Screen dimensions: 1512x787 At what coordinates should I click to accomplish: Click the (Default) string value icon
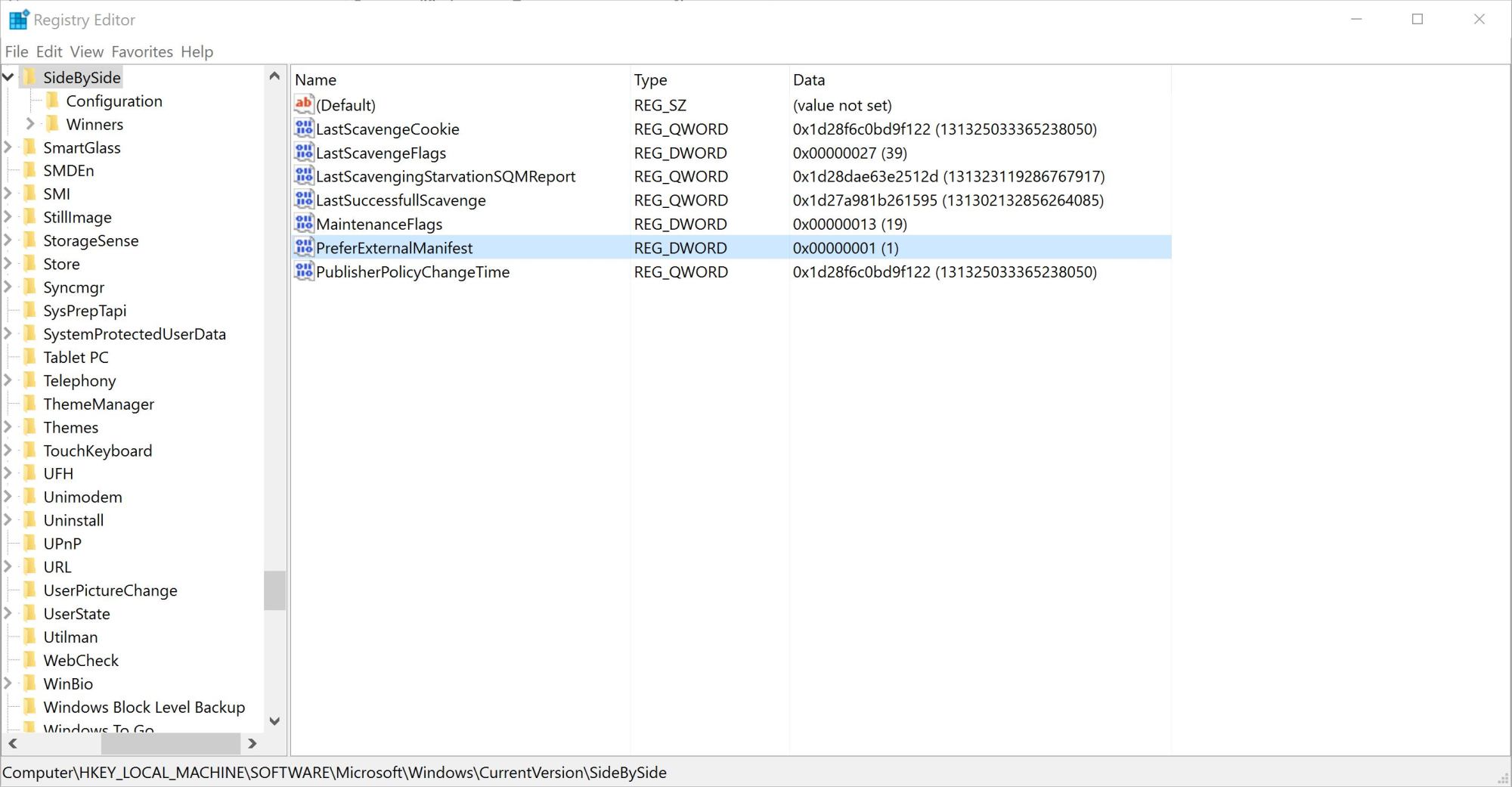[x=304, y=104]
